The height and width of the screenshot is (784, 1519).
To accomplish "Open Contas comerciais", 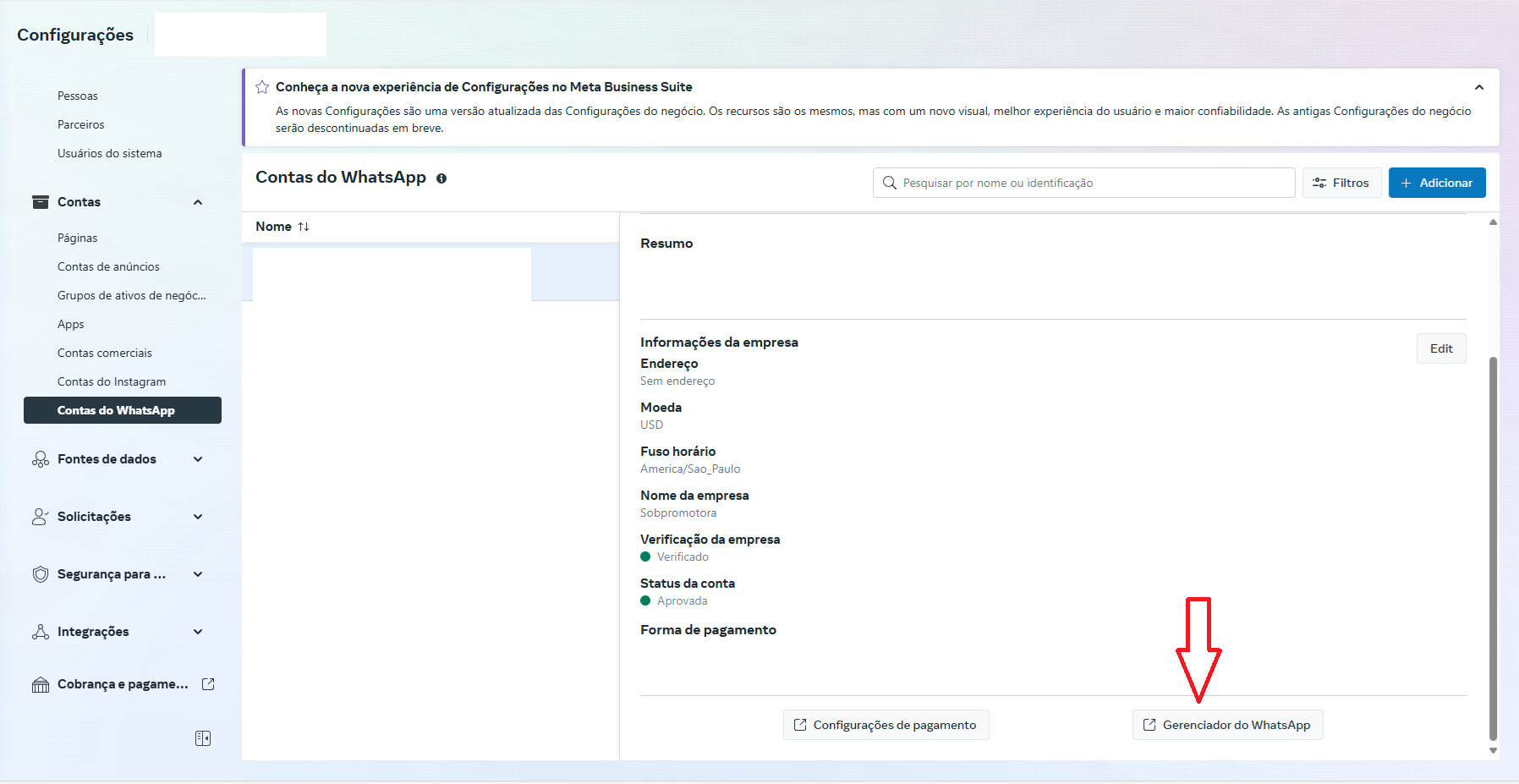I will pos(105,353).
